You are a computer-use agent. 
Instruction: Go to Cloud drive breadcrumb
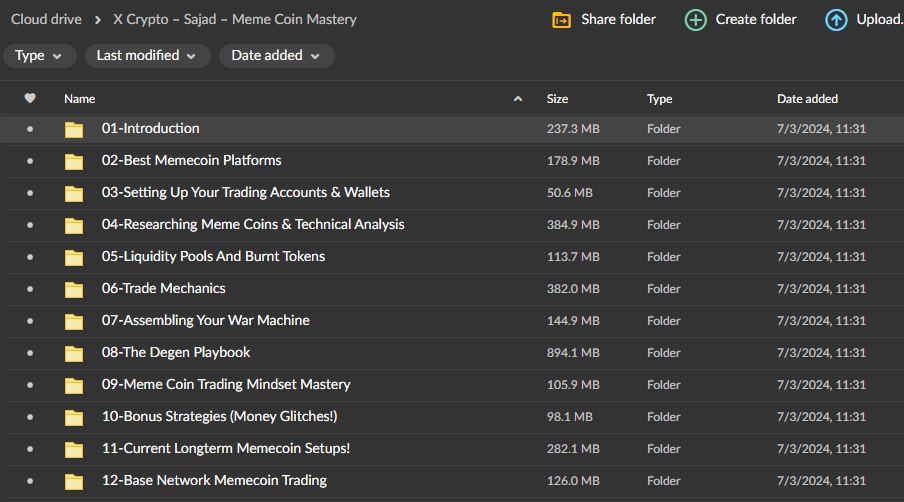46,19
